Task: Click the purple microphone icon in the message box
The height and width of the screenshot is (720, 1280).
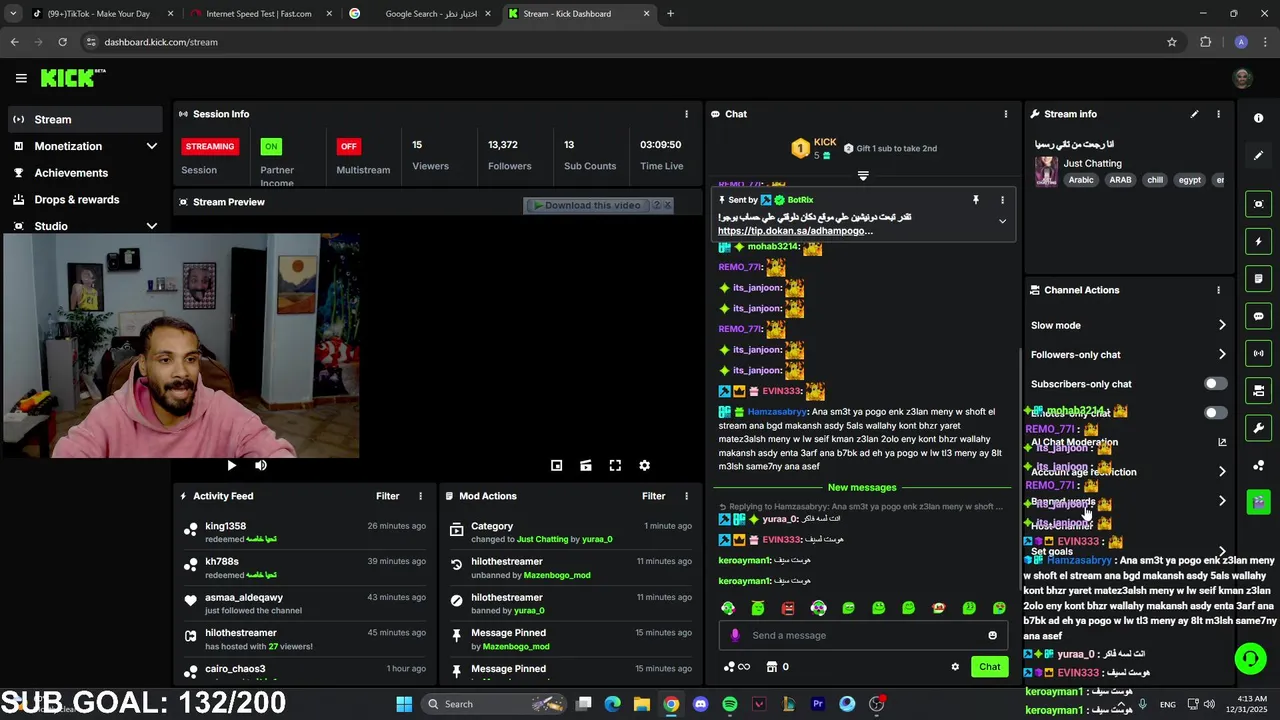Action: coord(735,635)
